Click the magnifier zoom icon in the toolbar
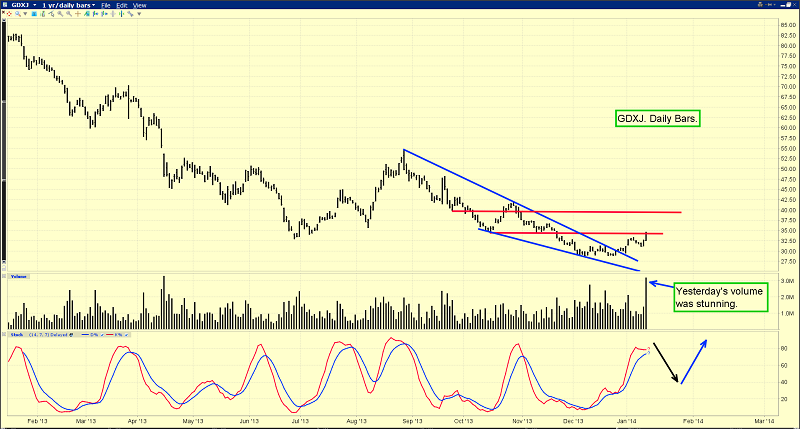 tap(17, 14)
